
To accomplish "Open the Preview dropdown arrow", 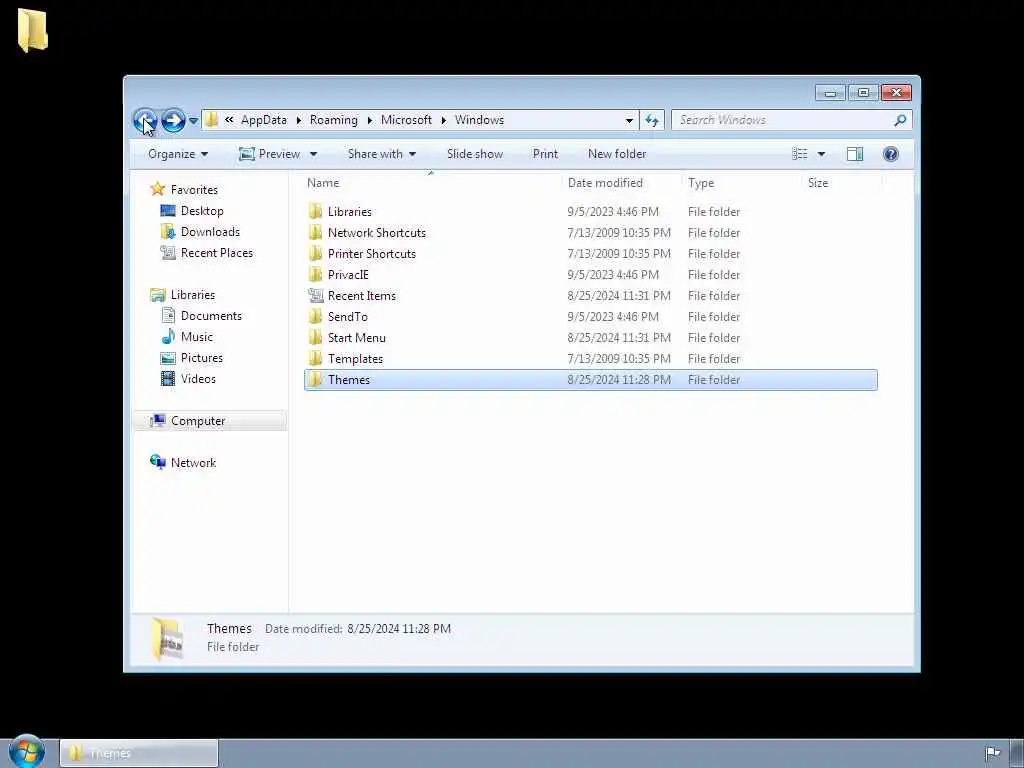I will pos(313,154).
